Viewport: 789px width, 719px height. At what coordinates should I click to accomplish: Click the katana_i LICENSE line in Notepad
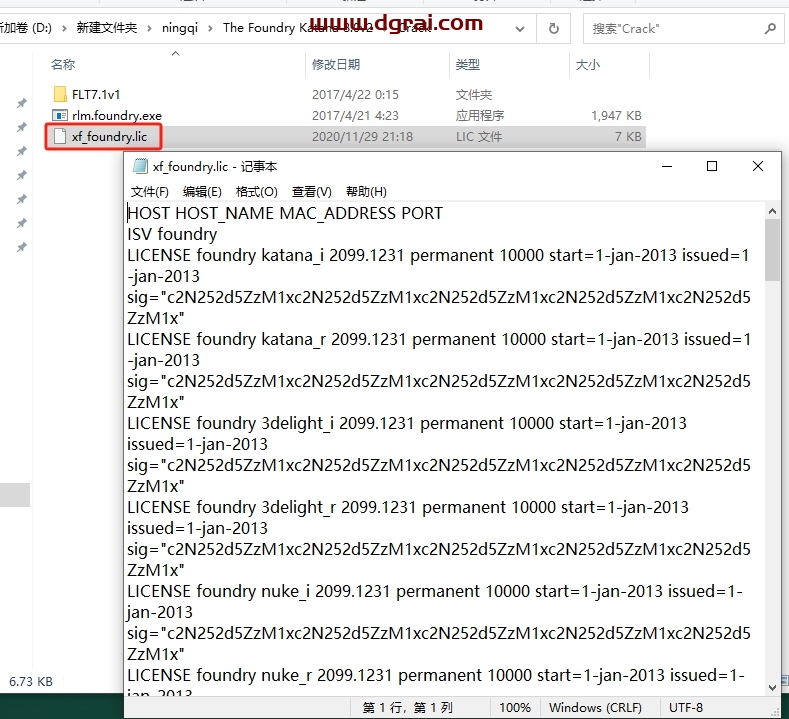[438, 265]
